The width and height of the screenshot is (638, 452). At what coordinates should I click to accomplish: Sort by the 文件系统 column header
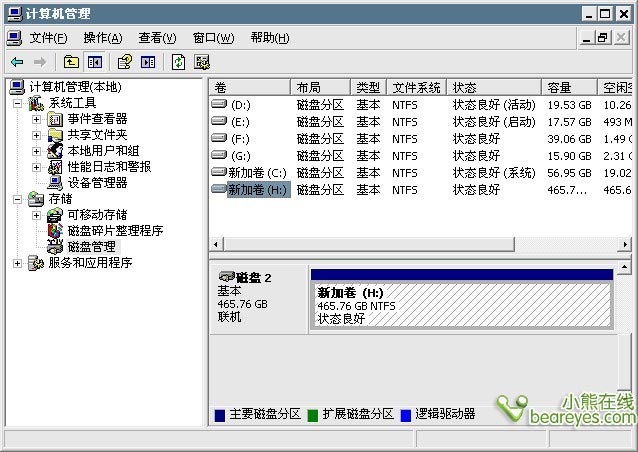tap(417, 87)
